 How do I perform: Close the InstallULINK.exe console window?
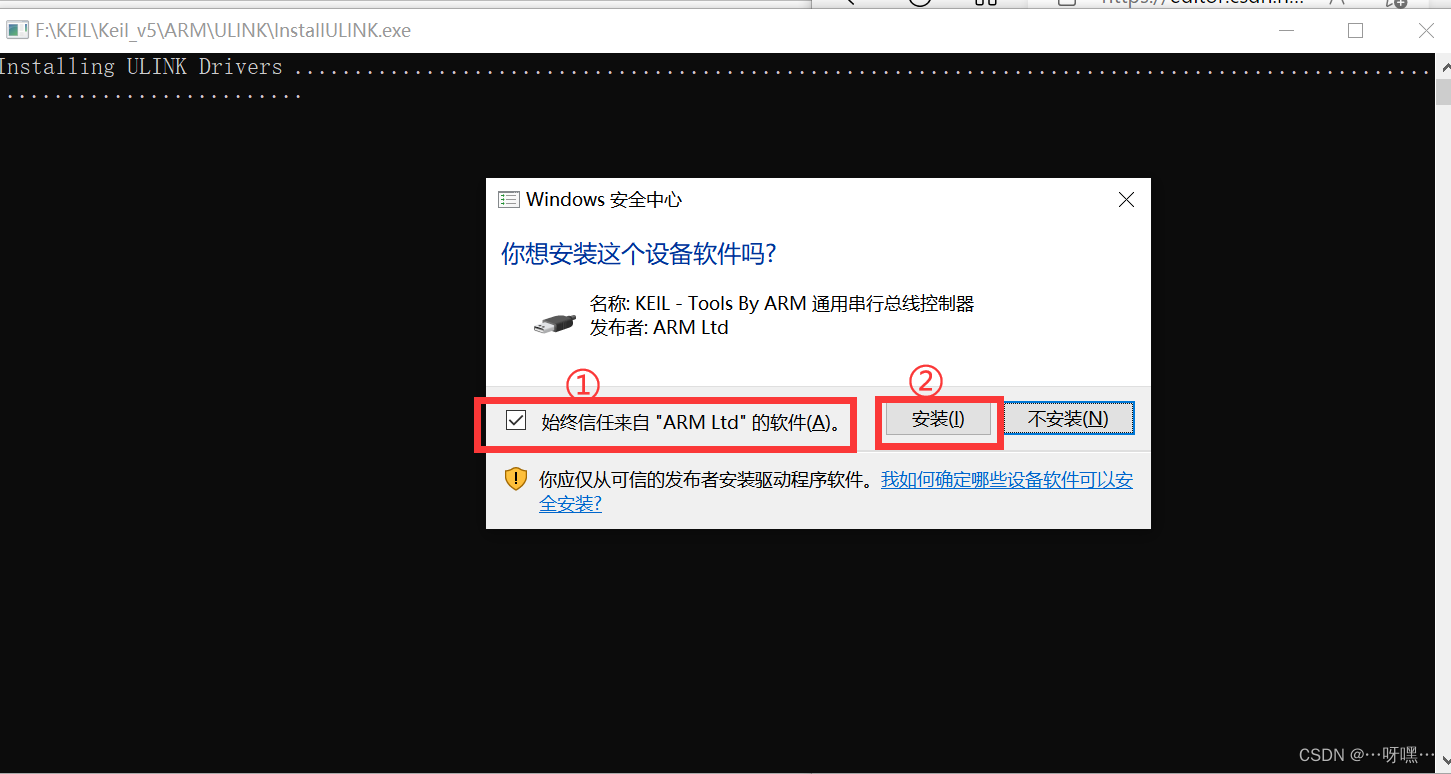1426,31
